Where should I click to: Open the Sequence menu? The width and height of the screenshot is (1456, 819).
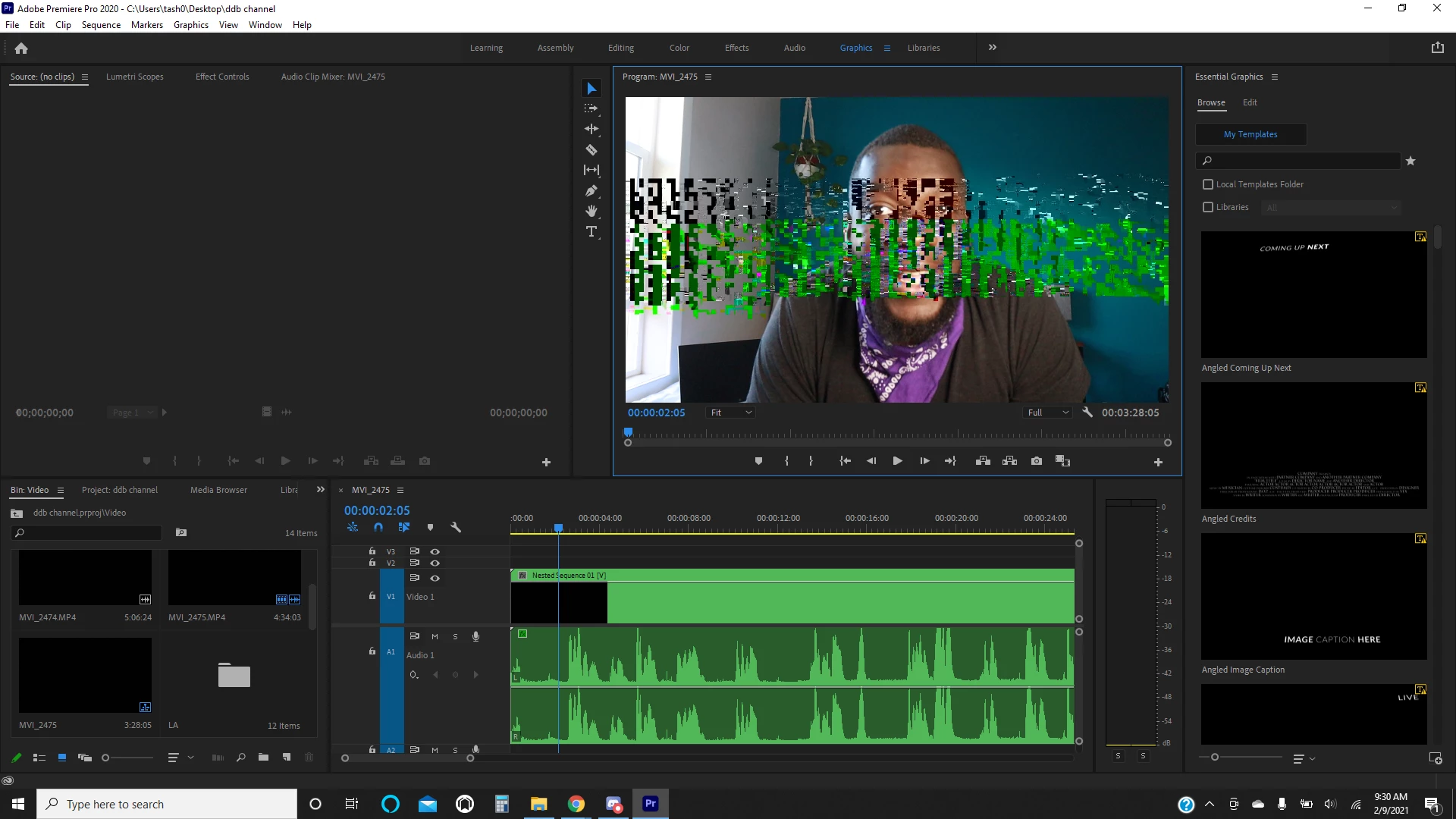(x=101, y=25)
